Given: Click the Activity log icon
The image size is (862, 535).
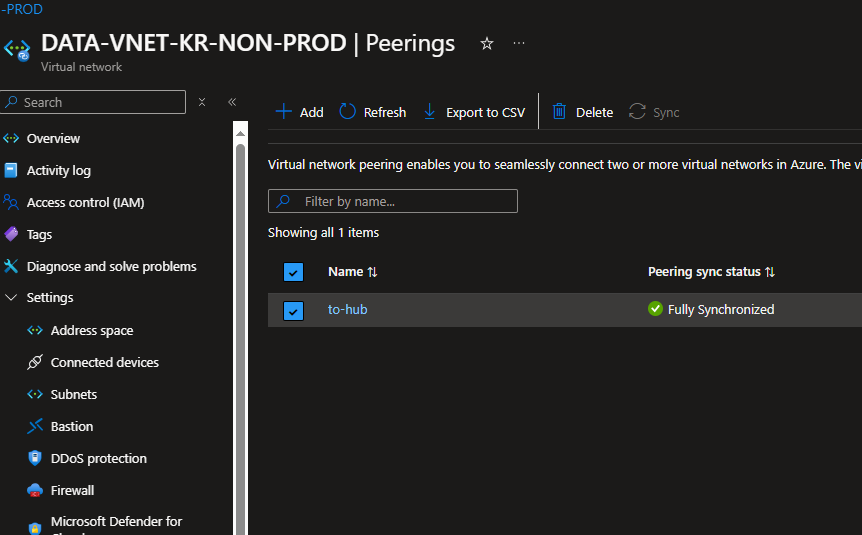Looking at the screenshot, I should coord(11,170).
